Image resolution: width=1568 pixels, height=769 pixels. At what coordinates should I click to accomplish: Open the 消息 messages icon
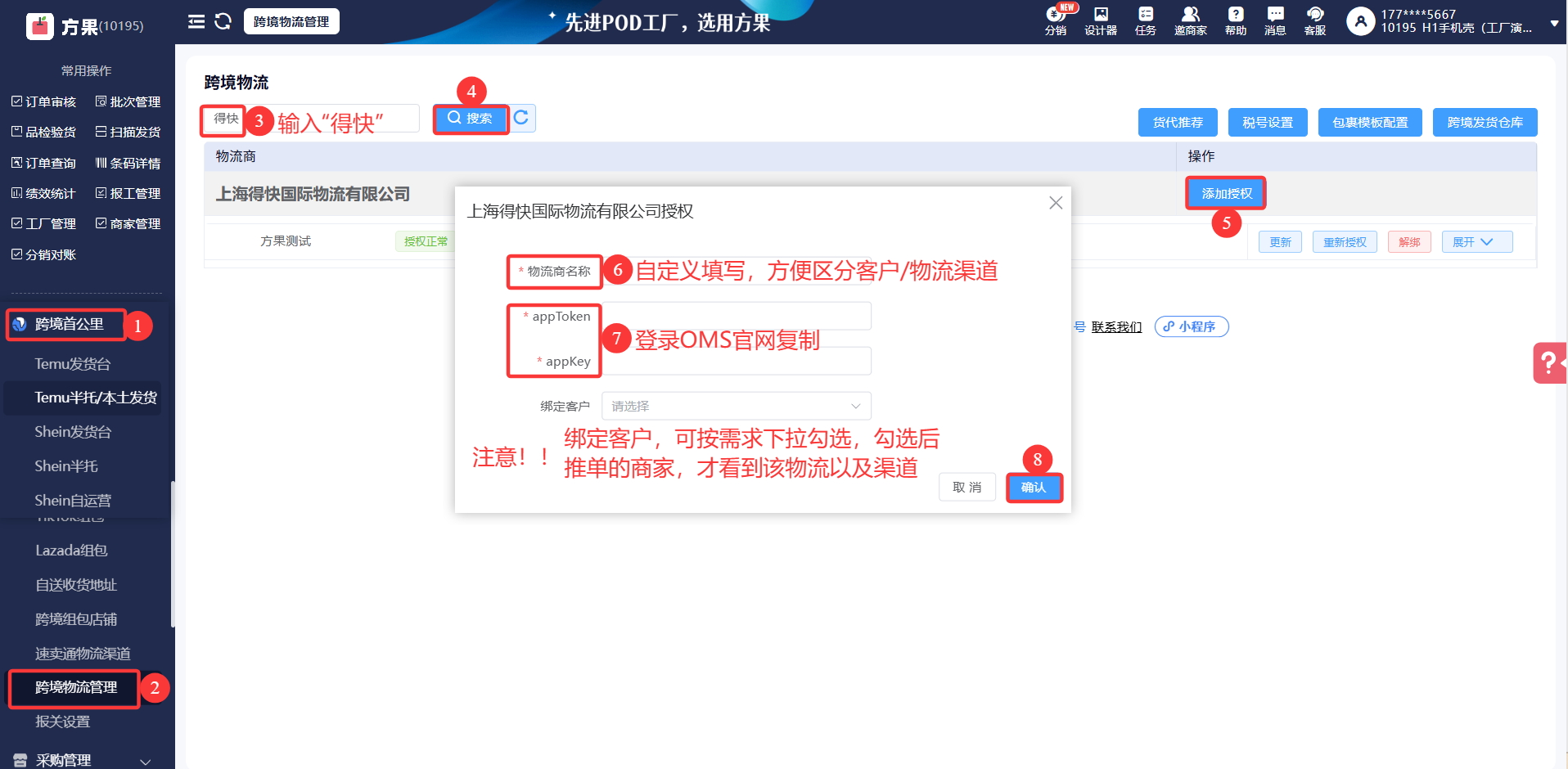(x=1275, y=21)
